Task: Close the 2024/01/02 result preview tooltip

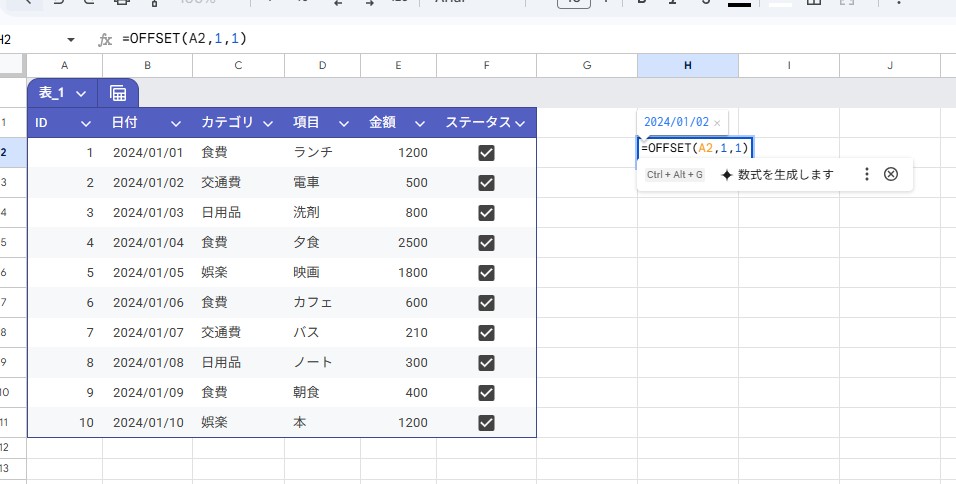Action: (717, 123)
